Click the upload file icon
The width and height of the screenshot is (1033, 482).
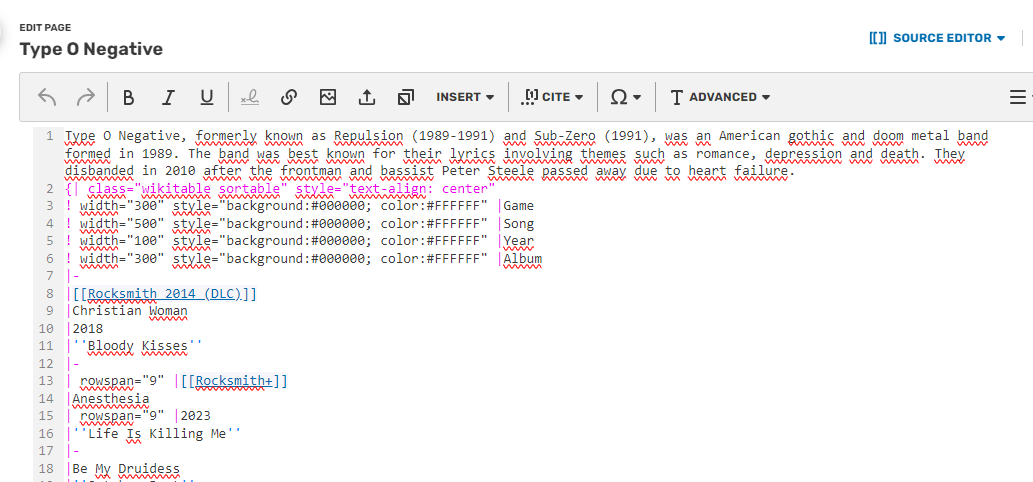366,97
